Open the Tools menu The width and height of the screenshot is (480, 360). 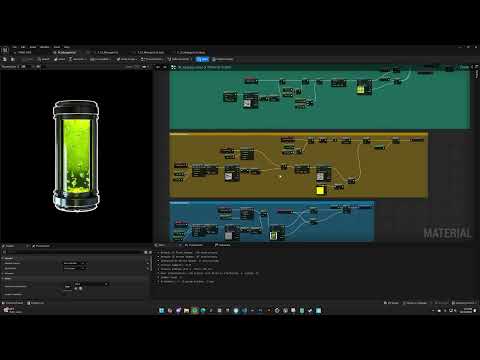coord(57,47)
